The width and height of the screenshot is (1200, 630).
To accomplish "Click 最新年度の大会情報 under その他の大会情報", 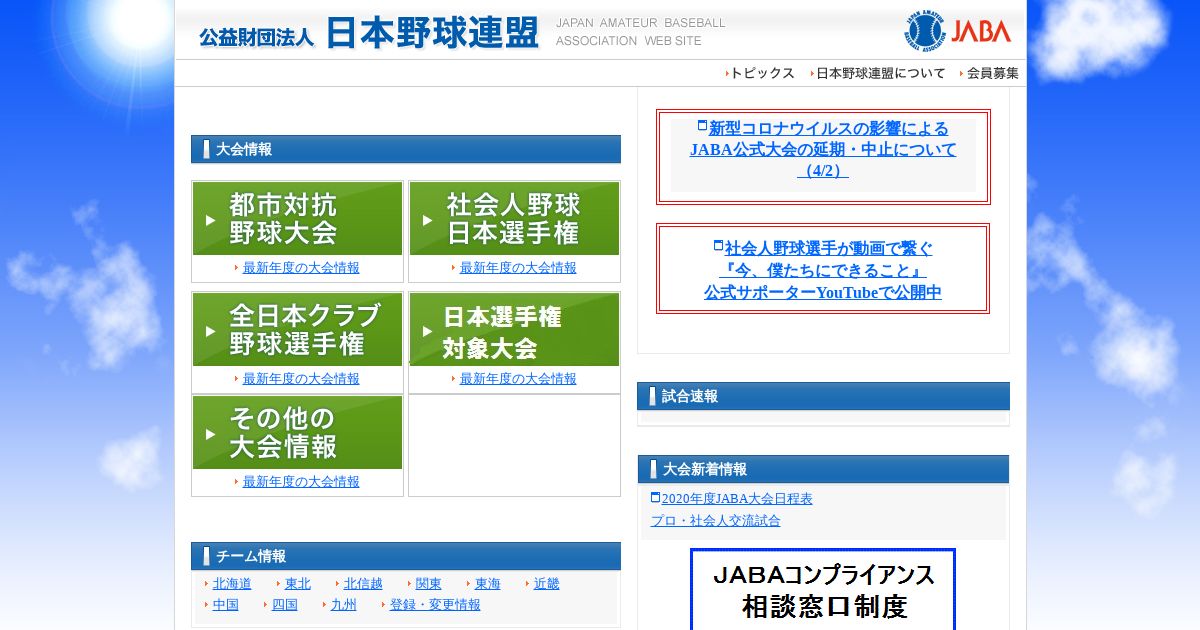I will (x=301, y=482).
